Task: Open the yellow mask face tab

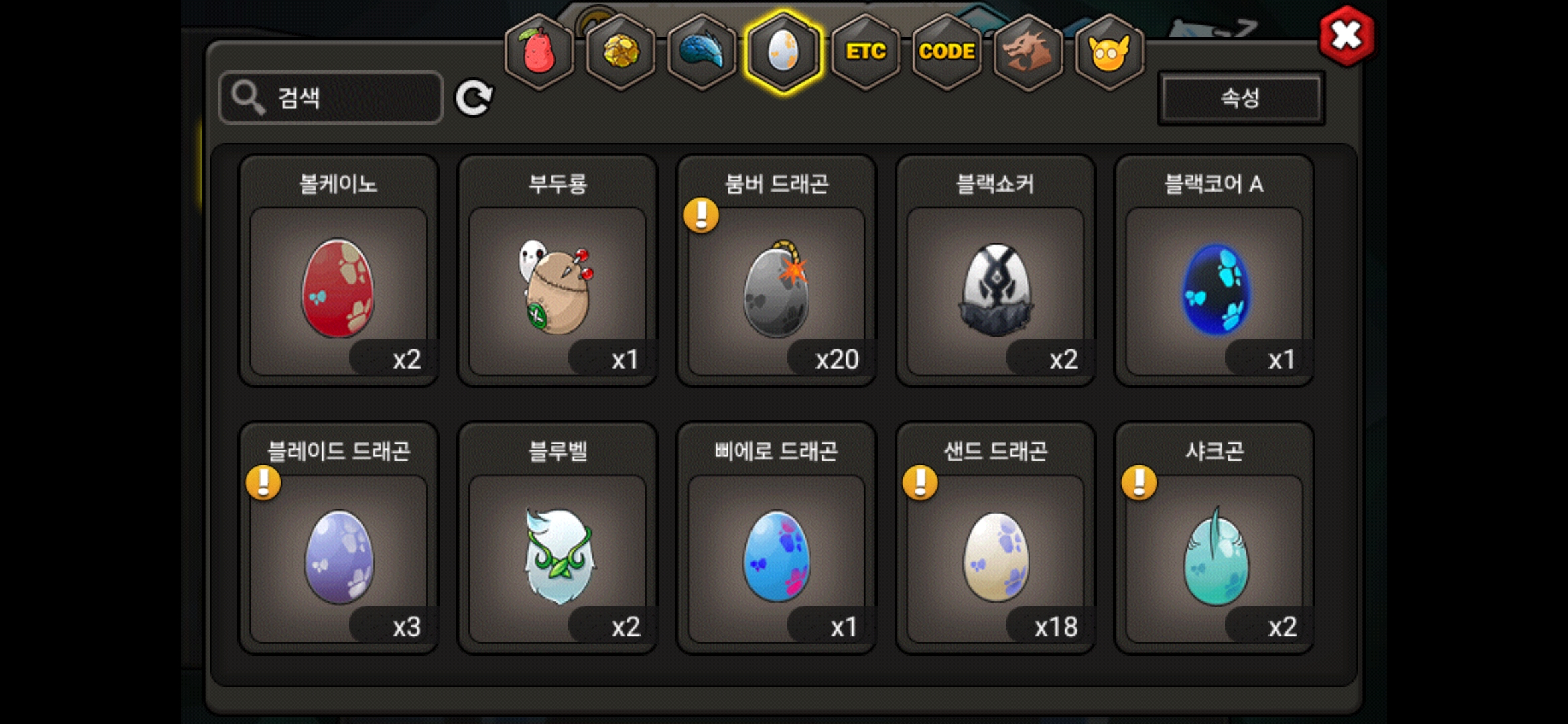Action: pos(1110,52)
